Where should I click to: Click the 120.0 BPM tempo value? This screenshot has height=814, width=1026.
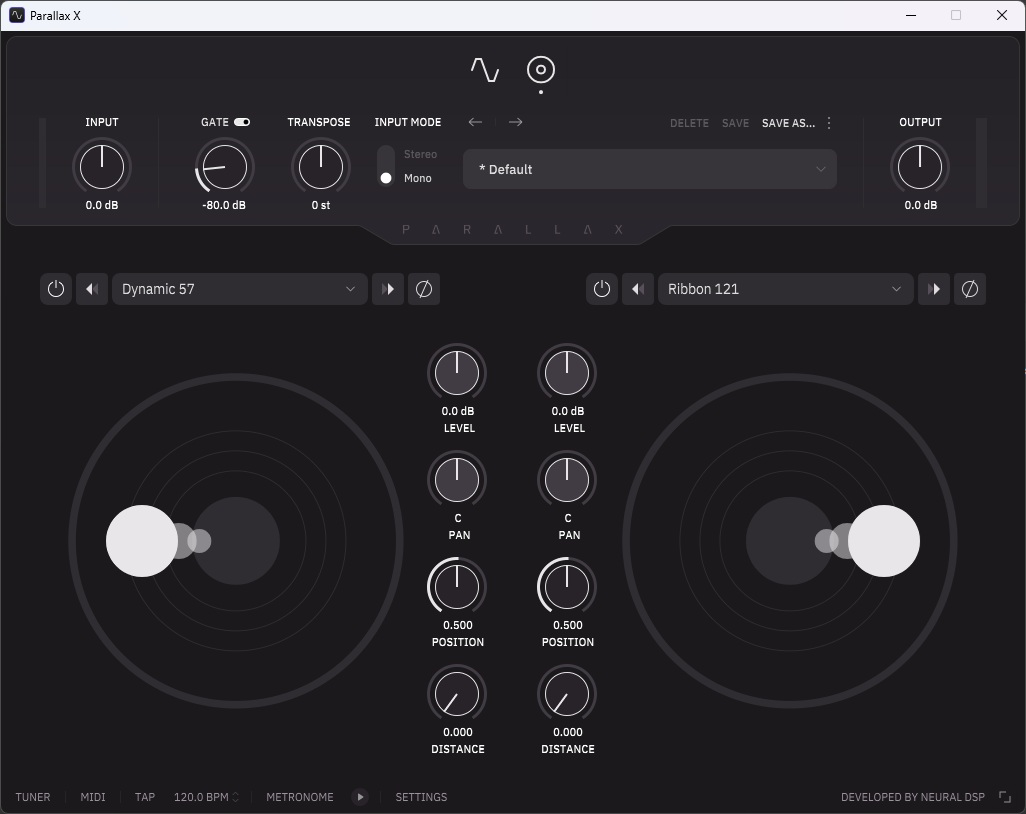[x=201, y=797]
